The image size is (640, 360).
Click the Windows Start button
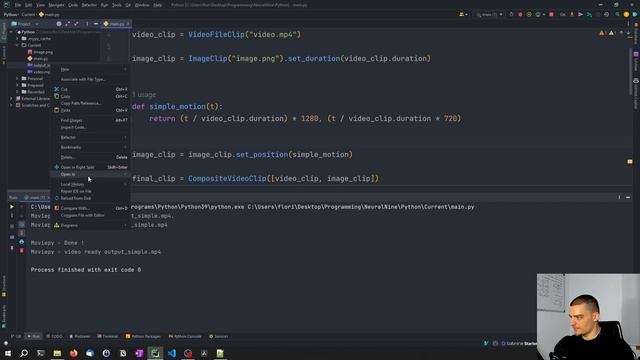(x=8, y=353)
